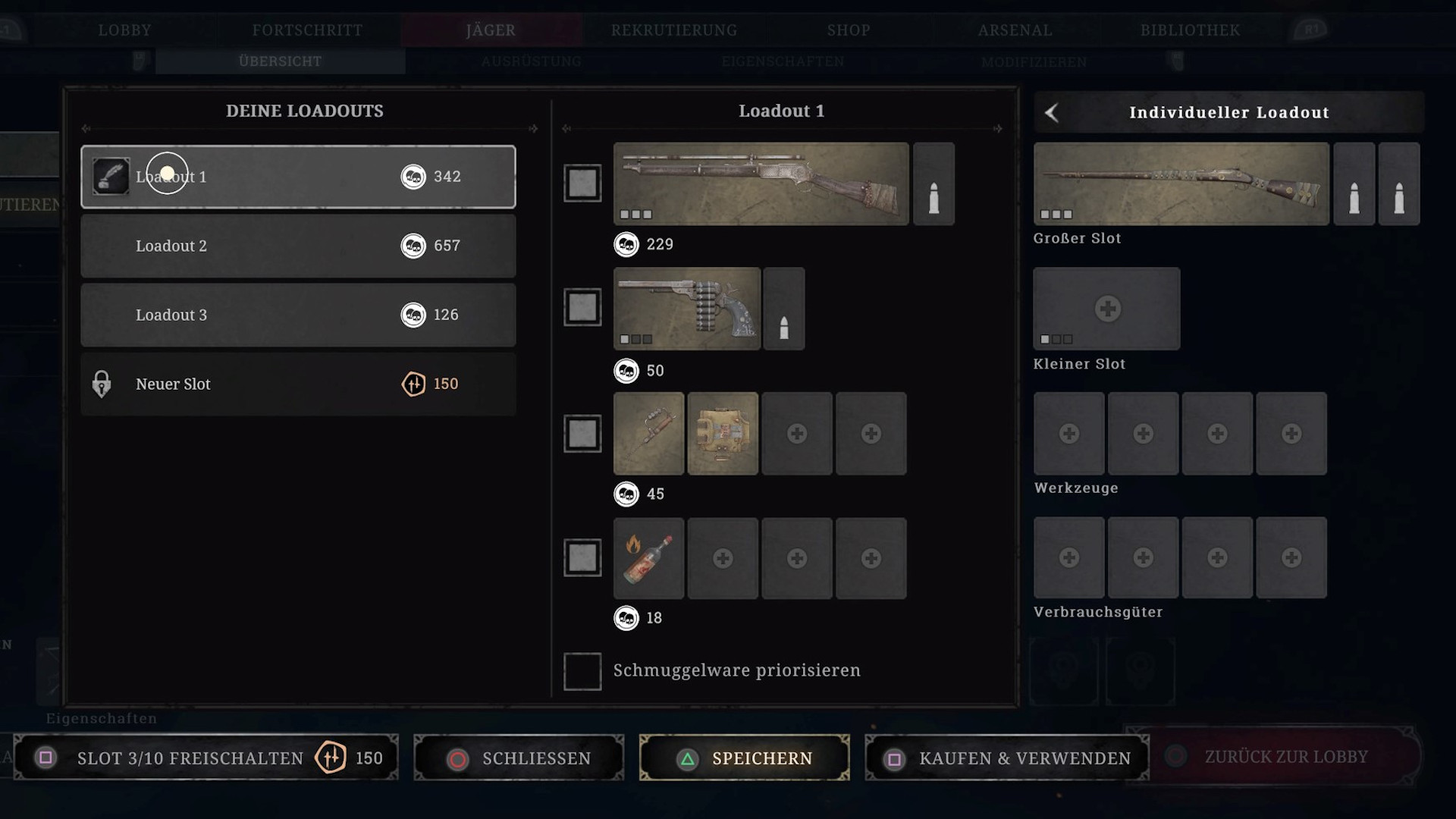Click the ammo bullet icon beside Loadout 1 rifle

pos(934,184)
